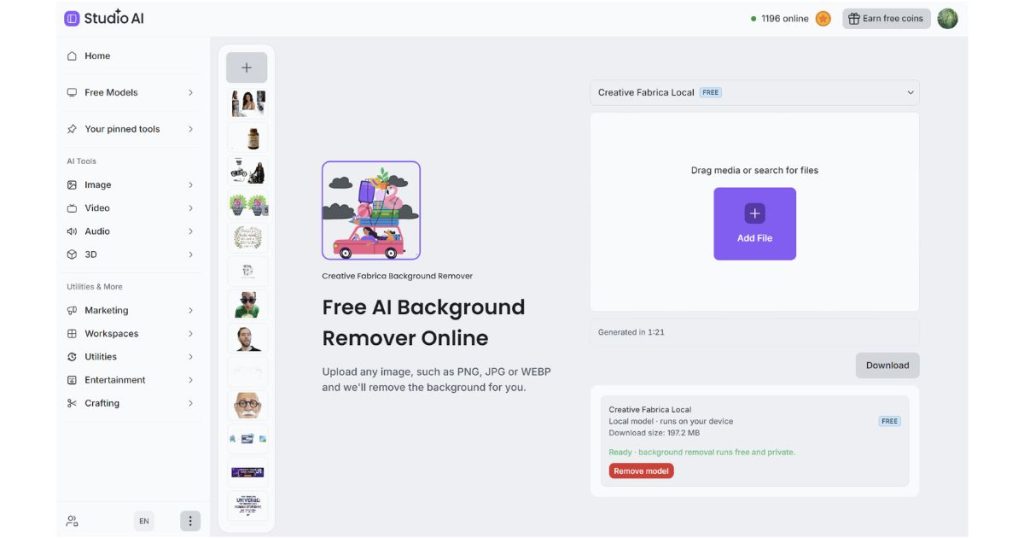Open the three-dot options menu

(190, 520)
